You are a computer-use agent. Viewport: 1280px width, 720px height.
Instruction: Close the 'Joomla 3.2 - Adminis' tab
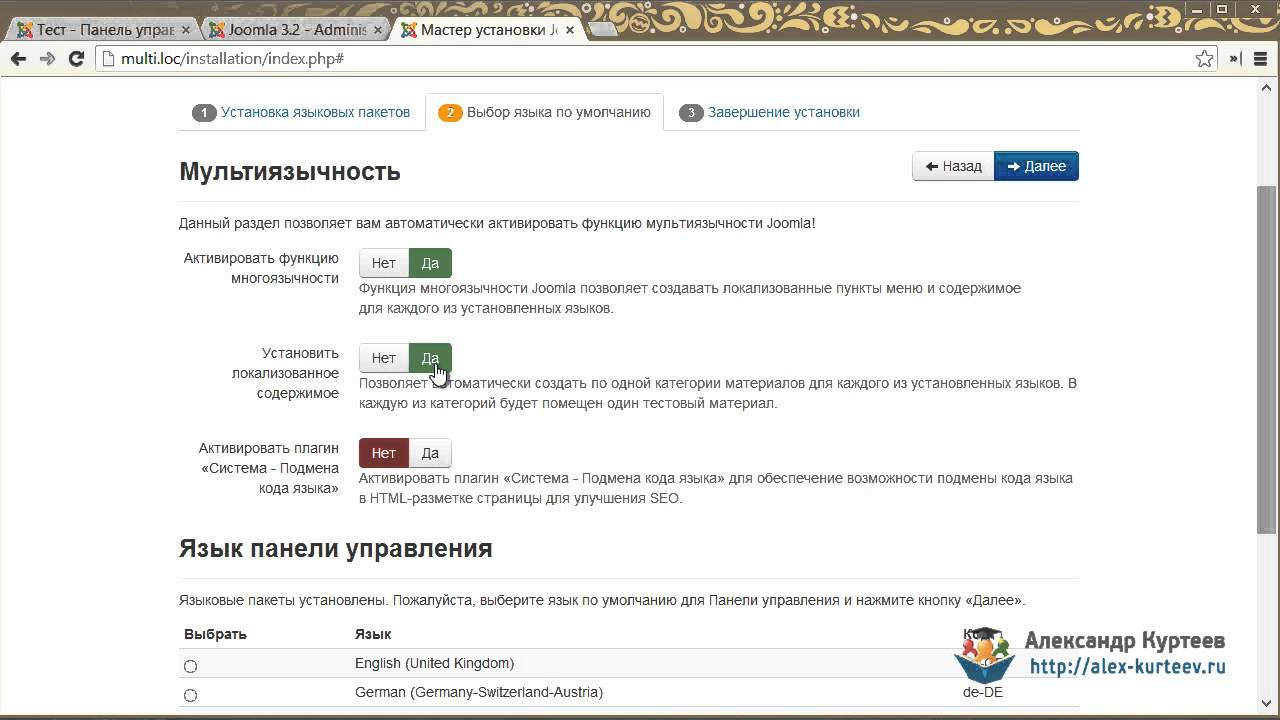coord(378,30)
